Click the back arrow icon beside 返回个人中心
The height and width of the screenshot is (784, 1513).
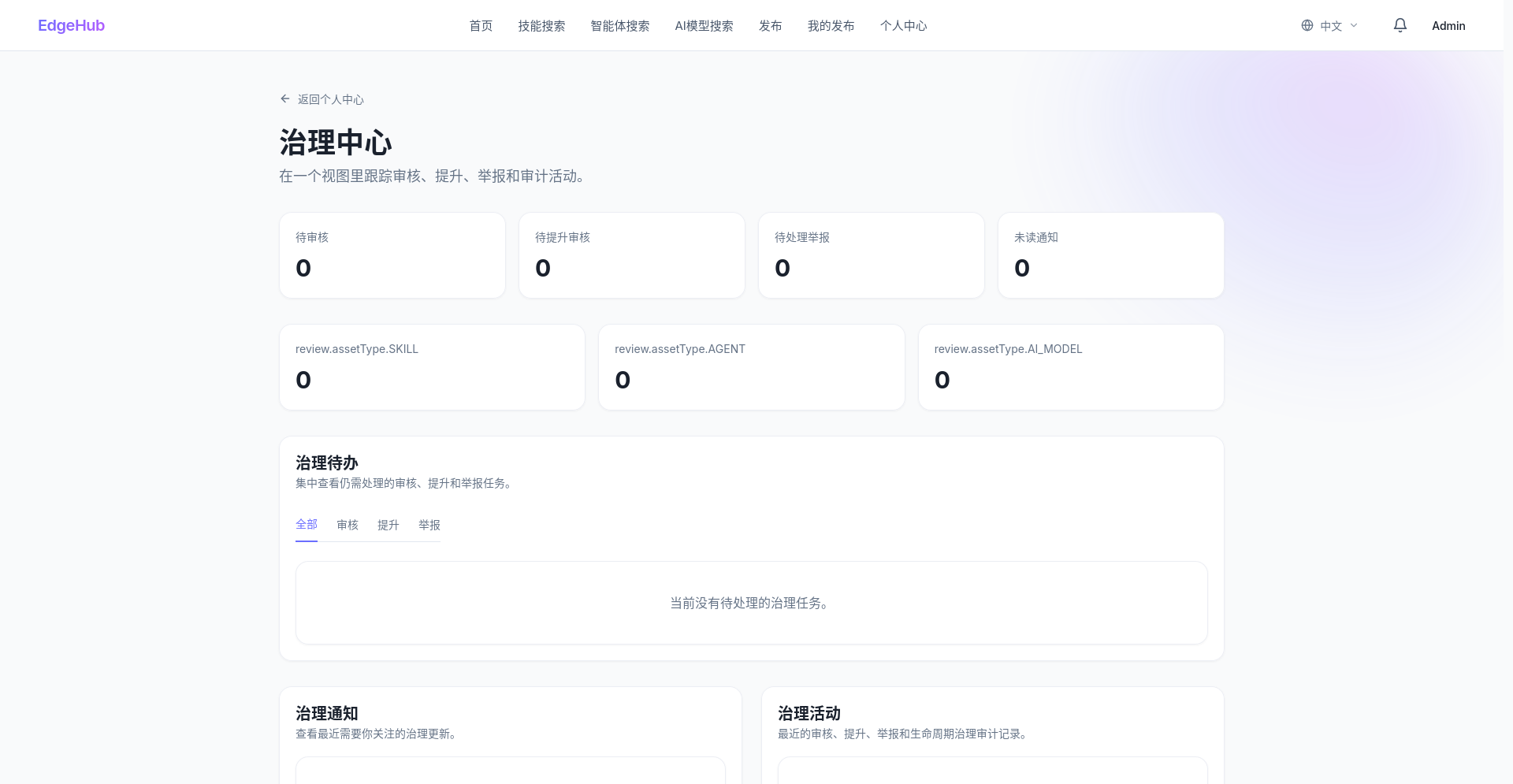[285, 98]
